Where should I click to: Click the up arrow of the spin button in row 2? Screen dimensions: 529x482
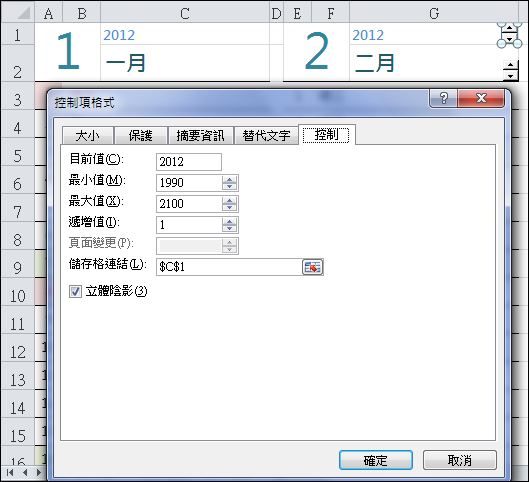510,65
